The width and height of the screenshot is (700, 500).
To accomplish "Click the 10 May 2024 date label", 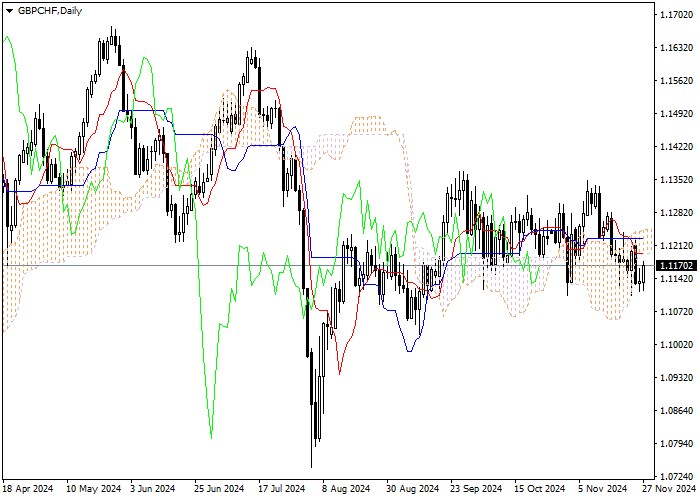I will (93, 489).
